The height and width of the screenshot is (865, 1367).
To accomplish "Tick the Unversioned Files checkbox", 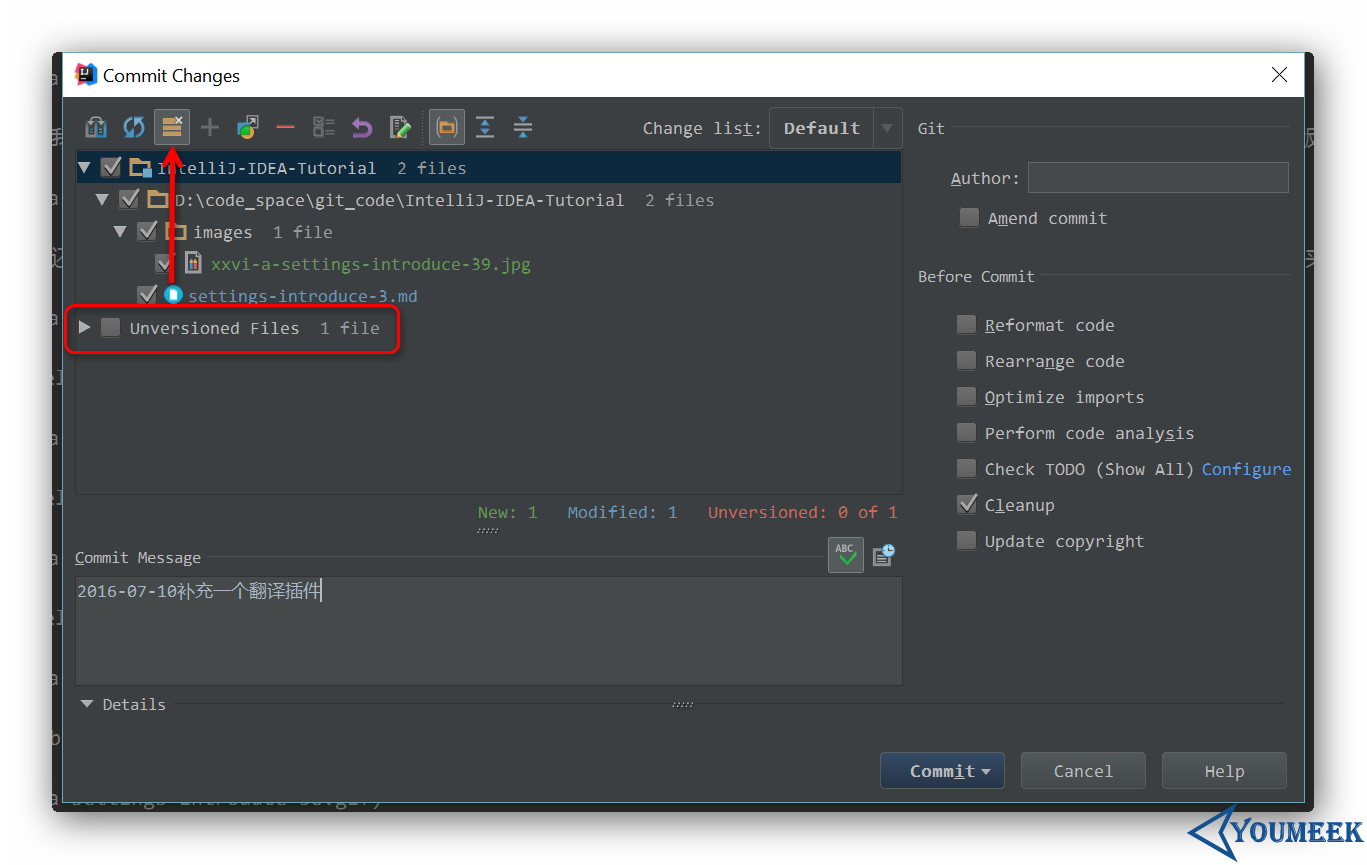I will point(110,328).
